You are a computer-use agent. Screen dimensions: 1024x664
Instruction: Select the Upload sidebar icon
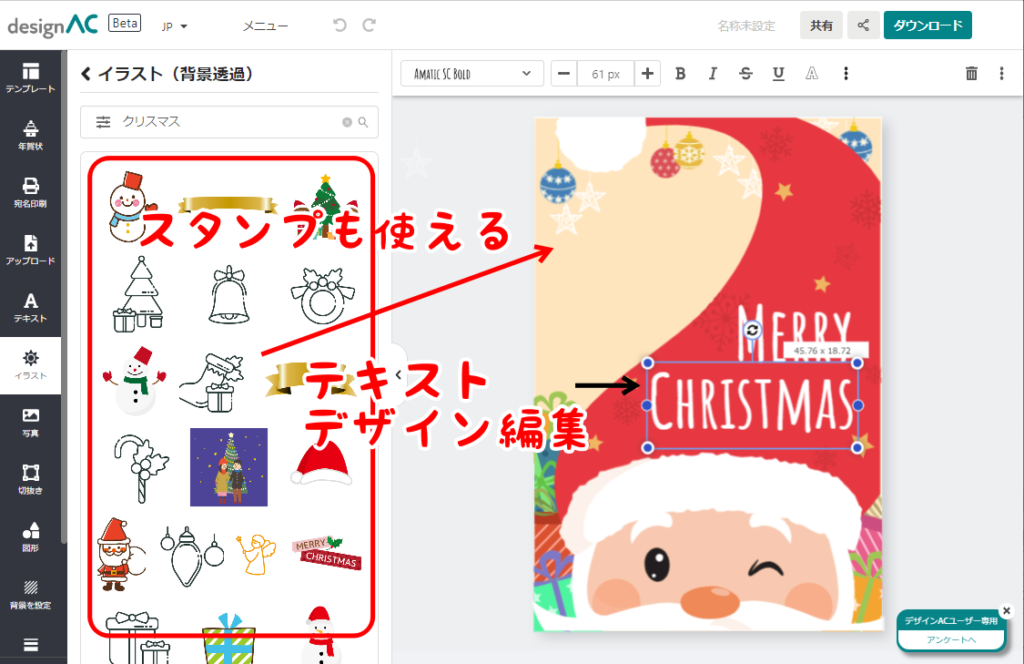[30, 249]
